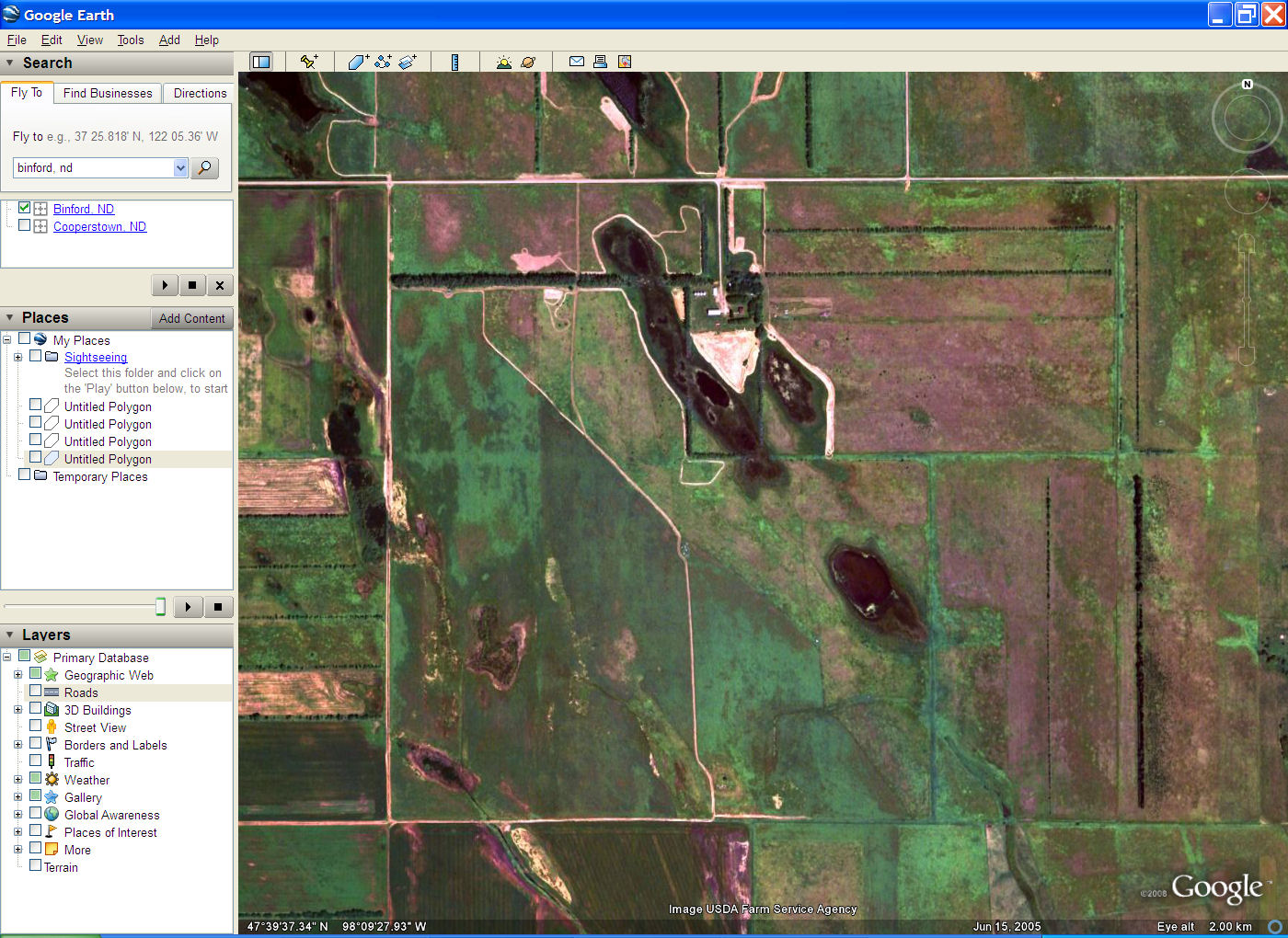Enable the Roads layer checkbox

(35, 692)
